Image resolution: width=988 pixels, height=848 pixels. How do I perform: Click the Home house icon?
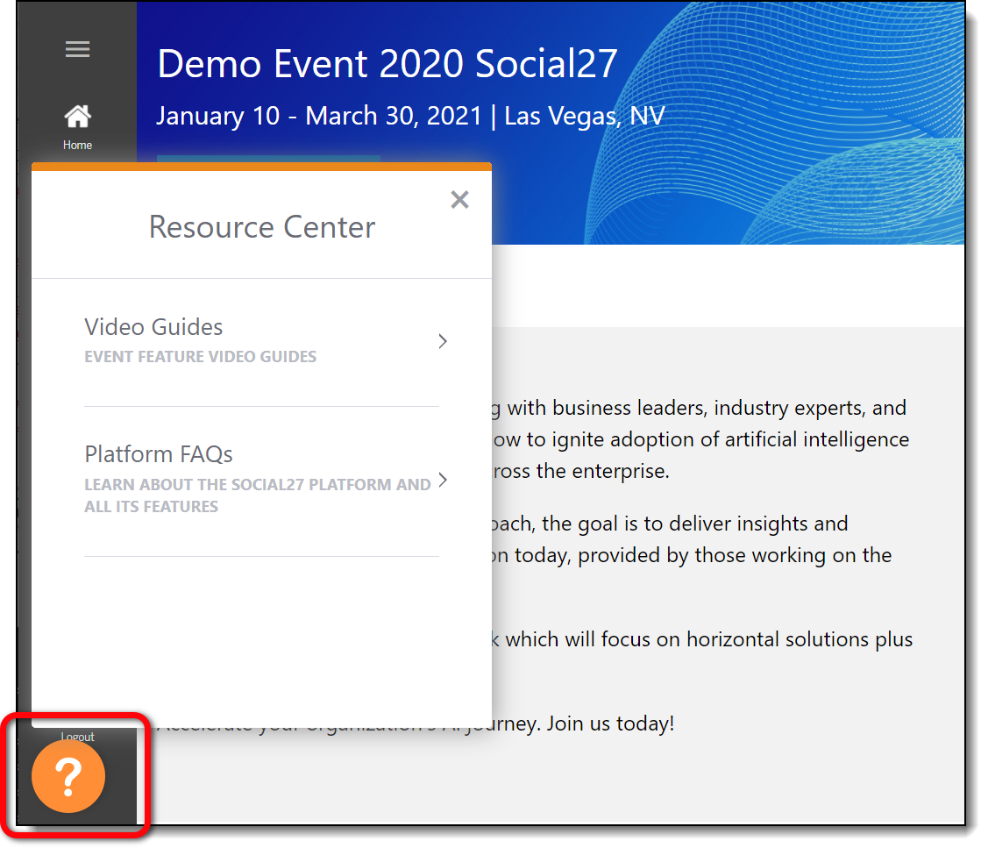(x=77, y=117)
